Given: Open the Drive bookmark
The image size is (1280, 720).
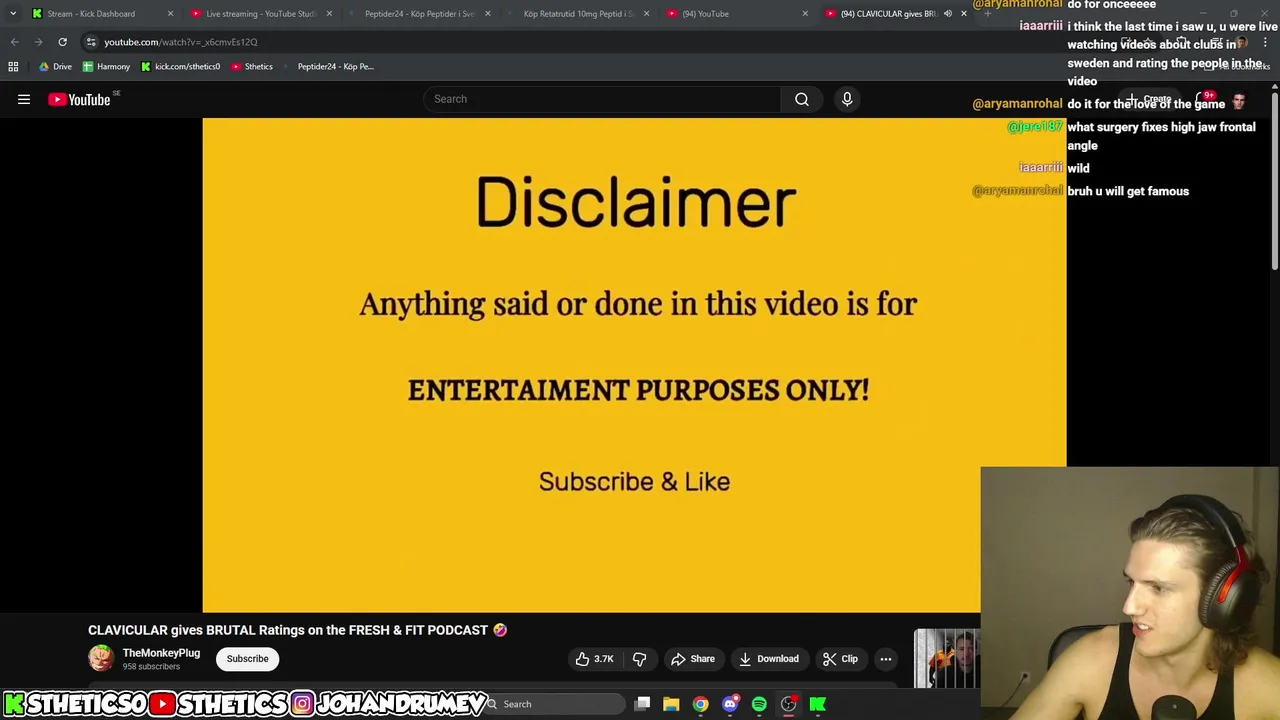Looking at the screenshot, I should click(55, 67).
